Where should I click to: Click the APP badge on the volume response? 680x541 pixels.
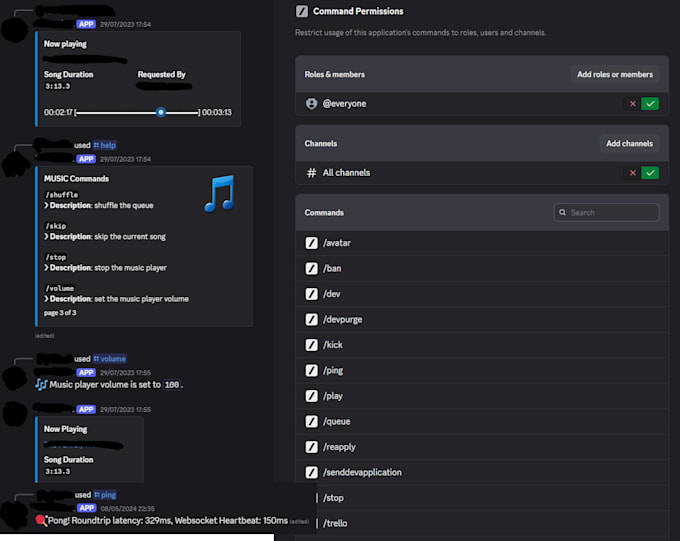pos(86,372)
